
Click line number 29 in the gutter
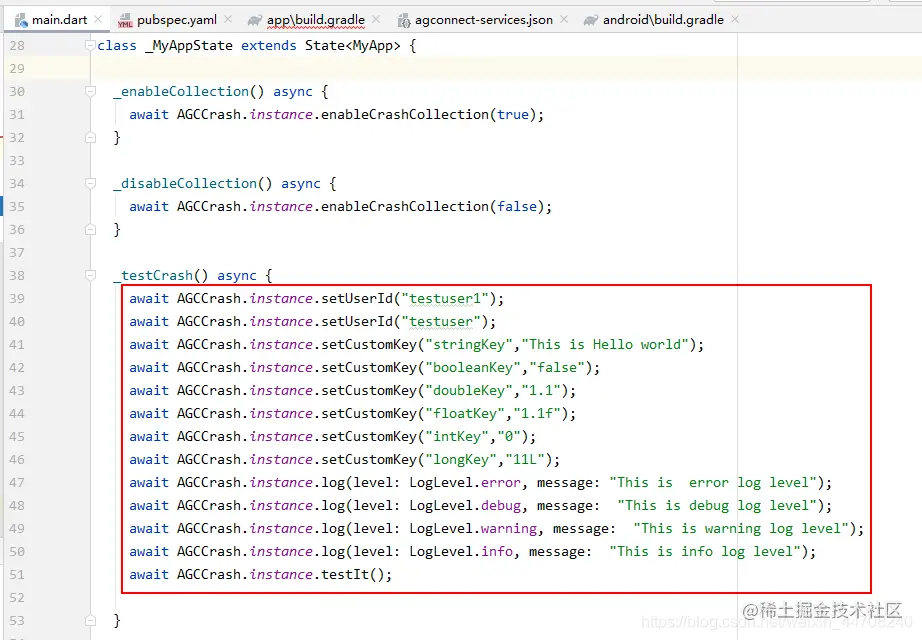pos(17,68)
